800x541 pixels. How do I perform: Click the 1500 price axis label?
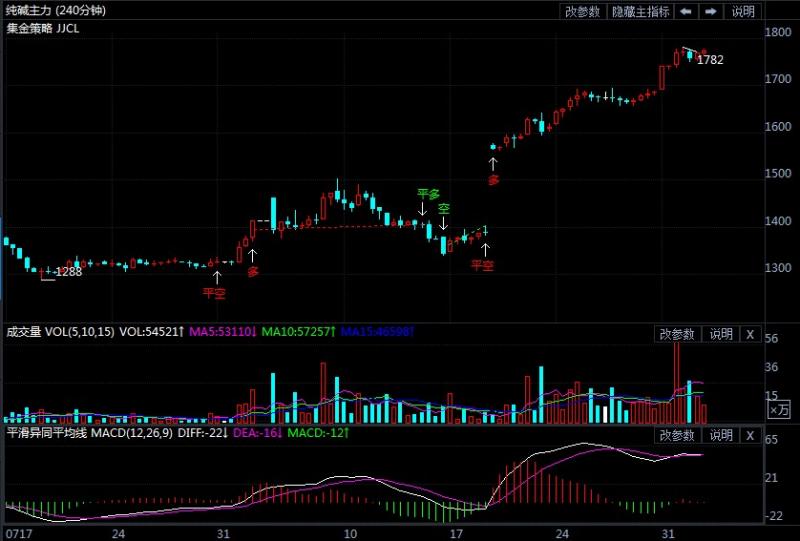778,174
